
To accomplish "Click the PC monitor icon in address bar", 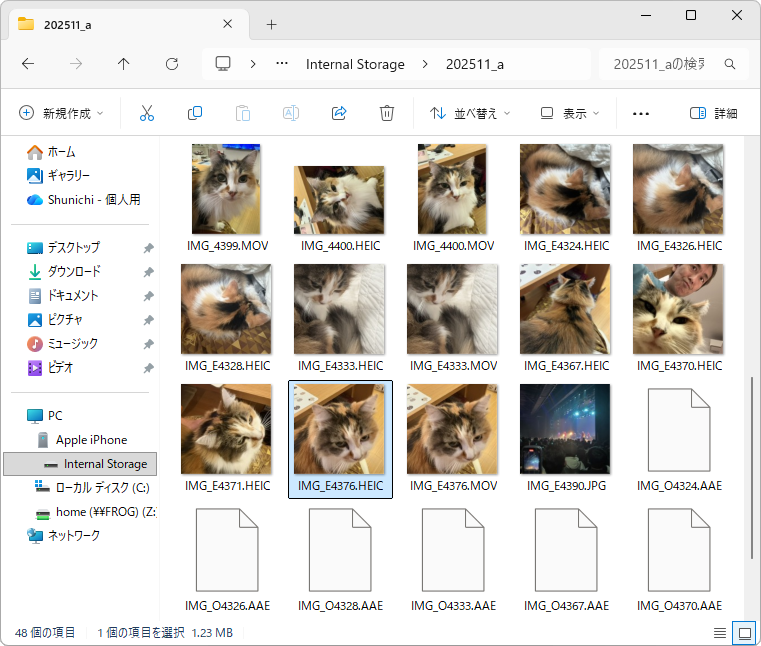I will pos(223,64).
